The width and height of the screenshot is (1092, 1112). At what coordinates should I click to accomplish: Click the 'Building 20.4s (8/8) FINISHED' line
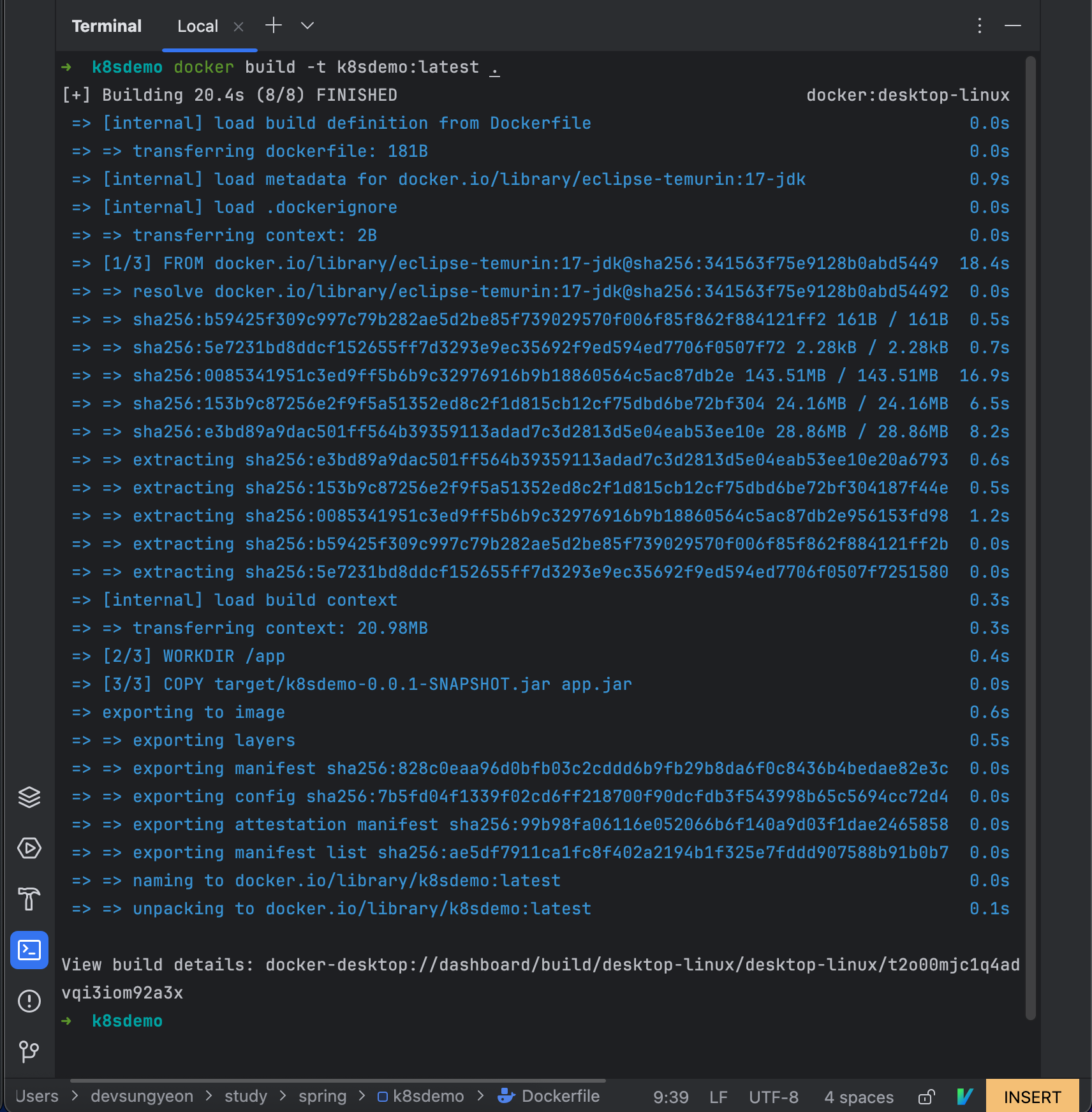coord(230,95)
